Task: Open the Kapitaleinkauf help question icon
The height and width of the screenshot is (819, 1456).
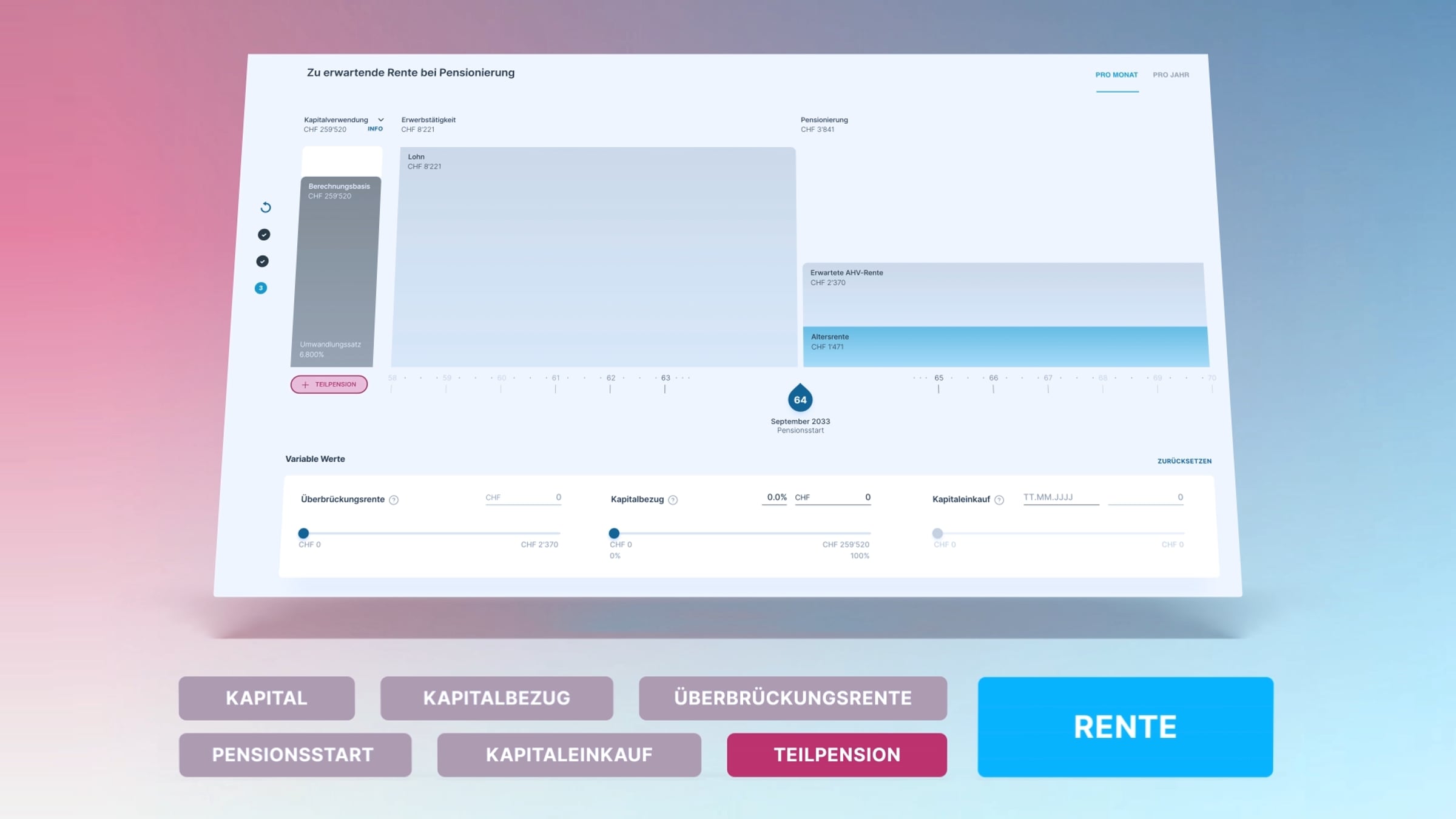Action: 999,500
